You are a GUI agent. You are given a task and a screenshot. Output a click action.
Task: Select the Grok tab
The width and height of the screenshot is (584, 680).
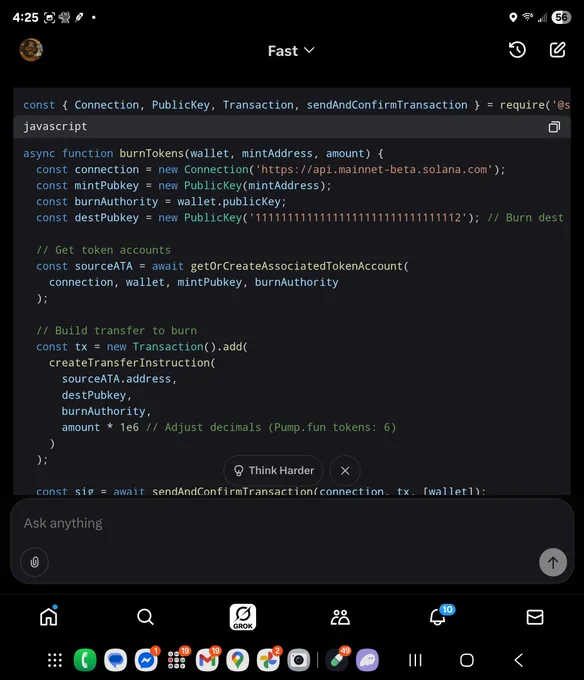pos(243,617)
